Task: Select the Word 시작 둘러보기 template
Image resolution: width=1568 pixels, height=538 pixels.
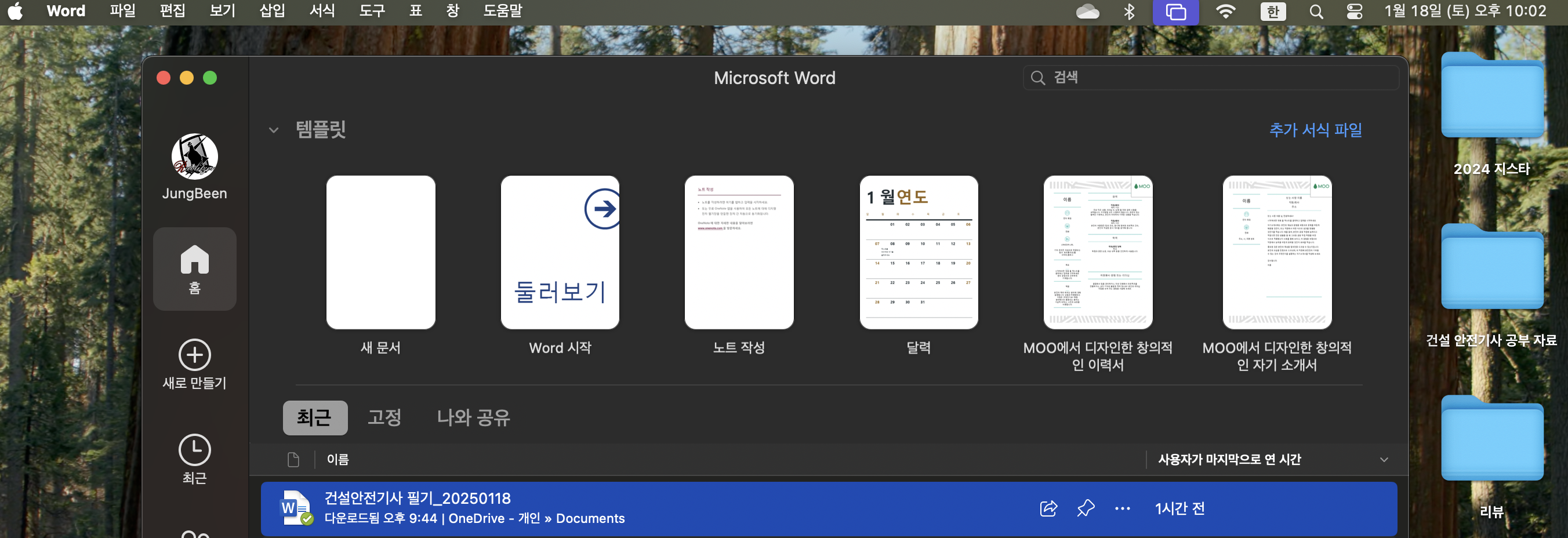Action: click(560, 253)
